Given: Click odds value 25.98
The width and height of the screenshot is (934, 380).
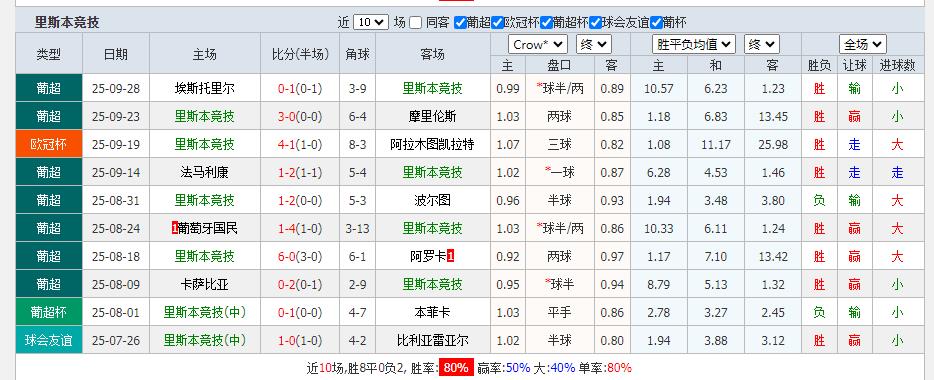Looking at the screenshot, I should point(773,145).
